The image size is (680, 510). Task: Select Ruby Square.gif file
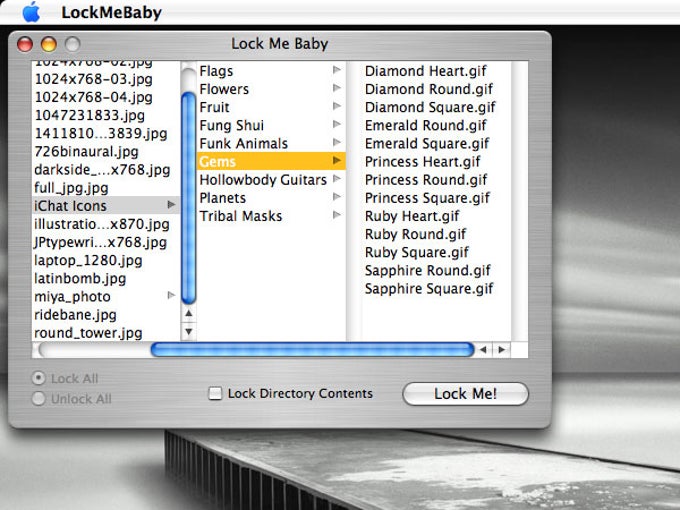417,252
